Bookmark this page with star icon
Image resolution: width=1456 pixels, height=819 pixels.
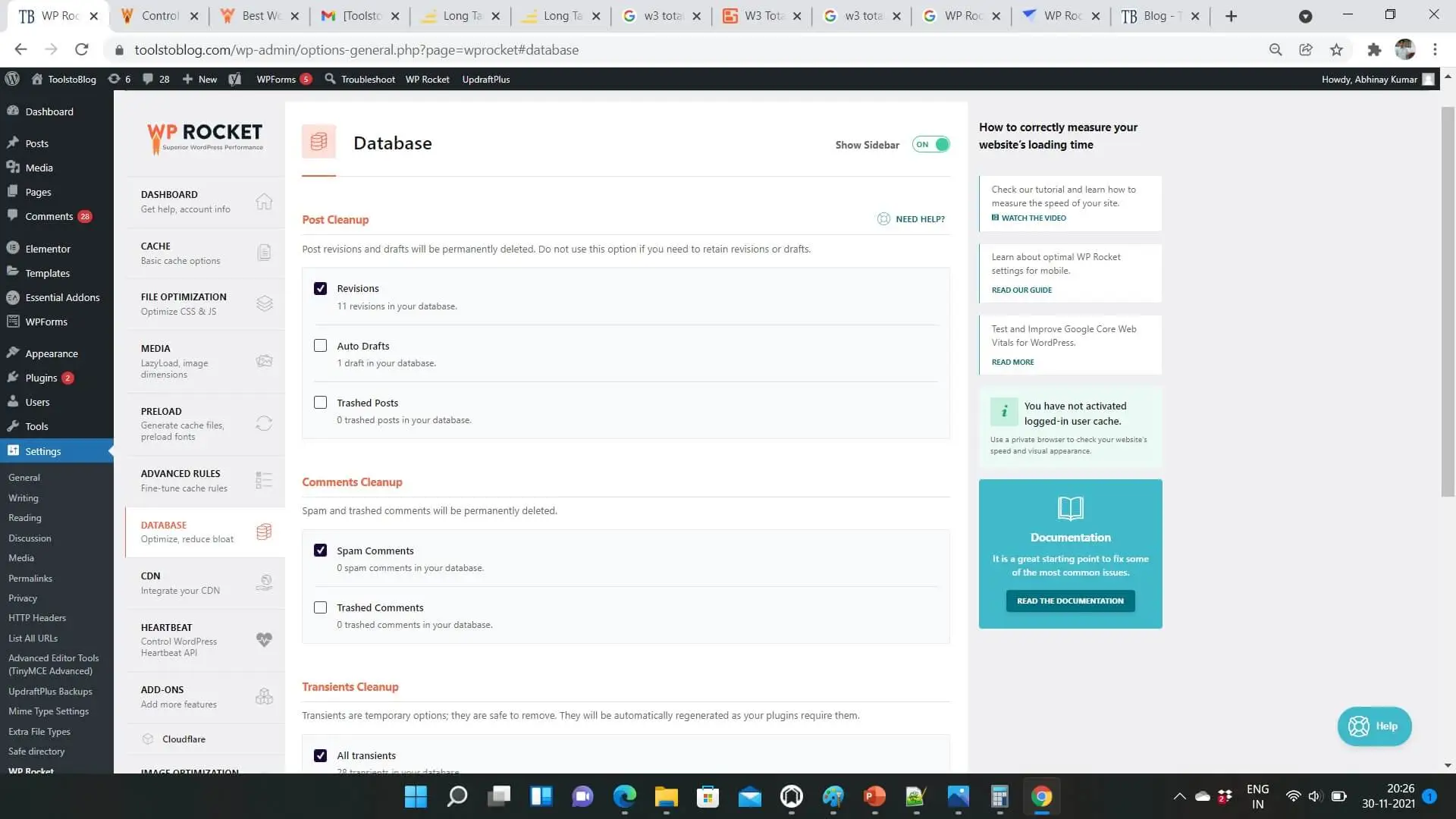[1336, 49]
